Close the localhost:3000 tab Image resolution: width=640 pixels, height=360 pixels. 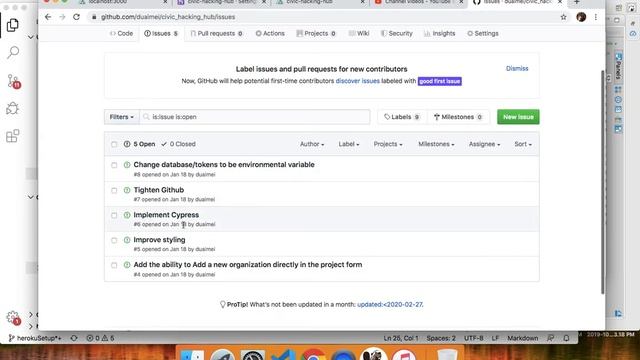click(x=165, y=2)
